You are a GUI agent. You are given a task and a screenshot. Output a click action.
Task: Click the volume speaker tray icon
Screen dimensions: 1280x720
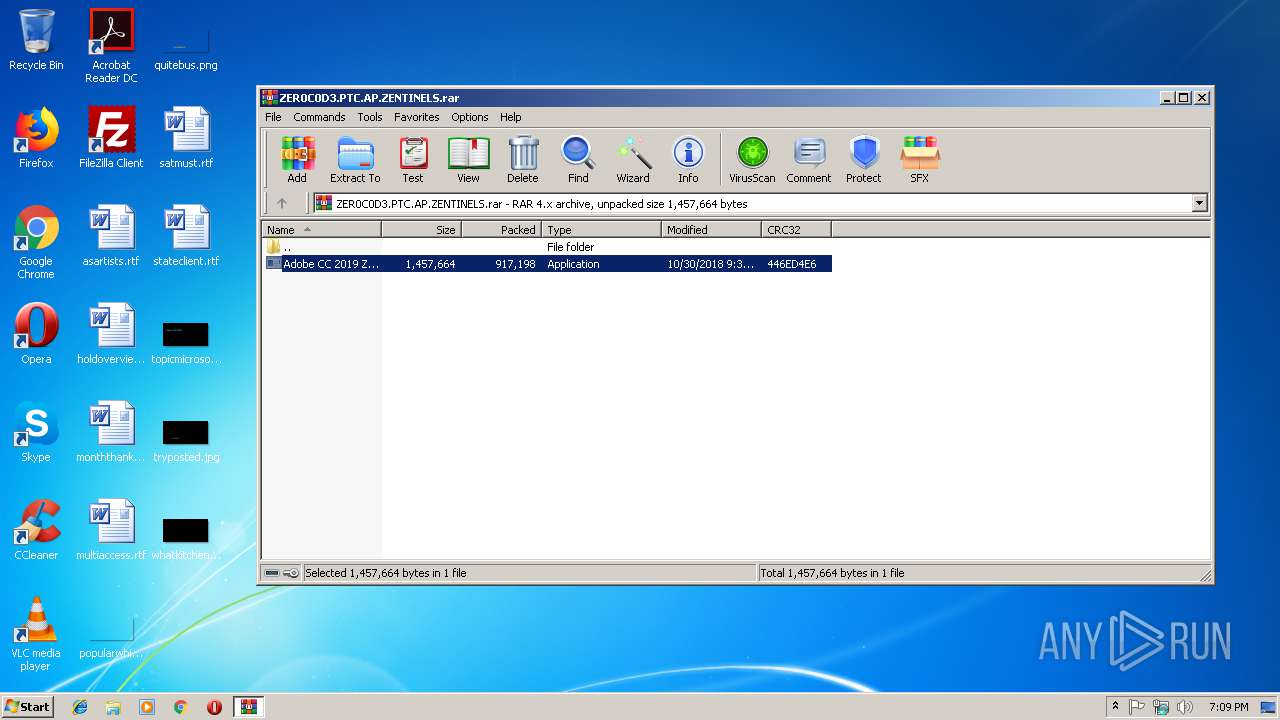pos(1185,707)
